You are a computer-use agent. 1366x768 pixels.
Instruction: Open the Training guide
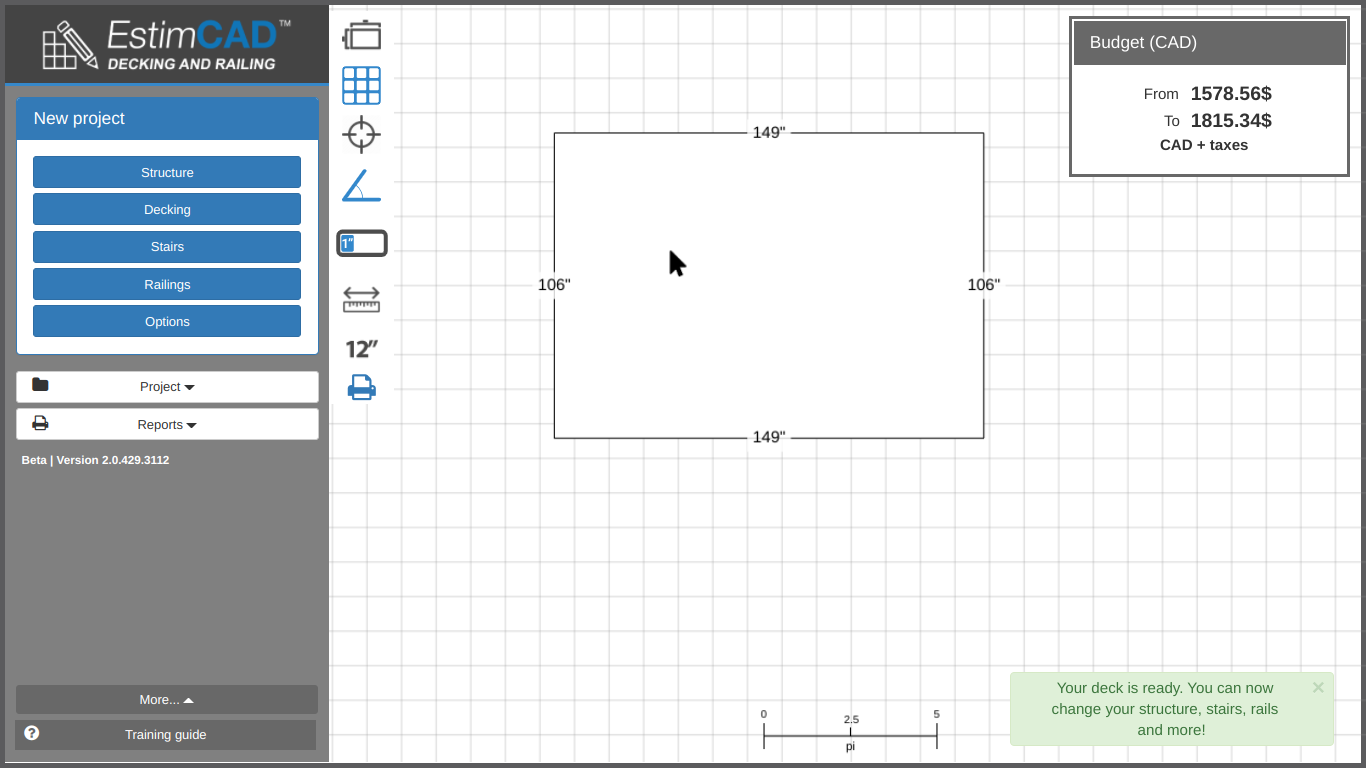166,735
